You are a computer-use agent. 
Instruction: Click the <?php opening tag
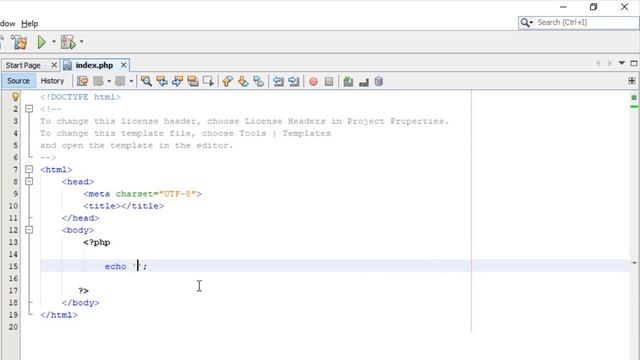[97, 242]
